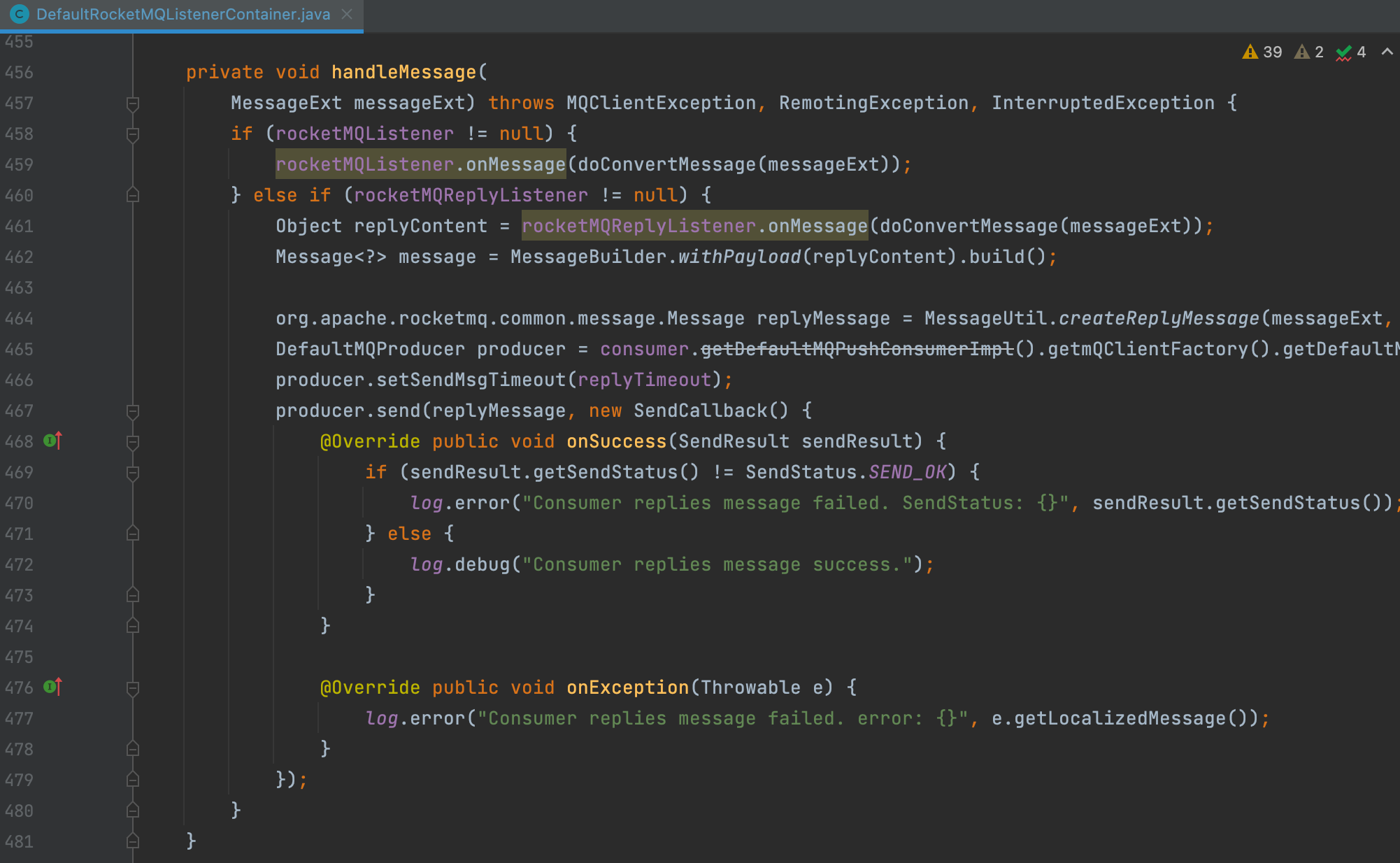Click deprecated getDefaultMQPushConsumerImpl call
Image resolution: width=1400 pixels, height=863 pixels.
(857, 349)
